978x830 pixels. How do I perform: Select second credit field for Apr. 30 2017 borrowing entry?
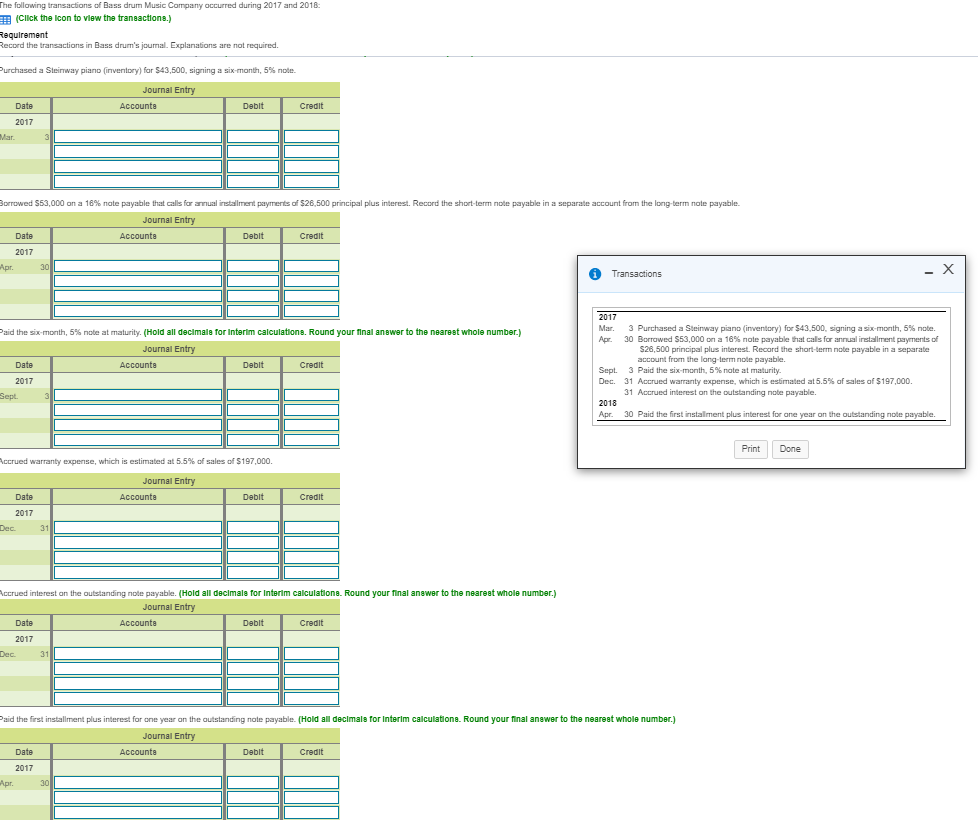pos(311,281)
